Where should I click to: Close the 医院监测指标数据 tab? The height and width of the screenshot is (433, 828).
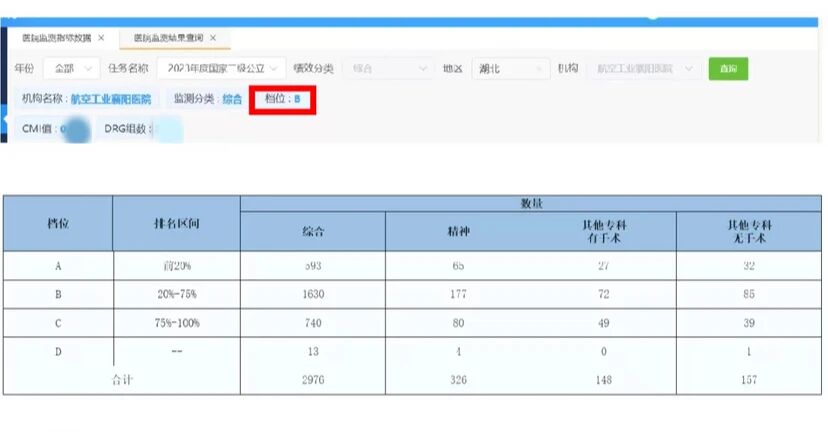point(101,38)
